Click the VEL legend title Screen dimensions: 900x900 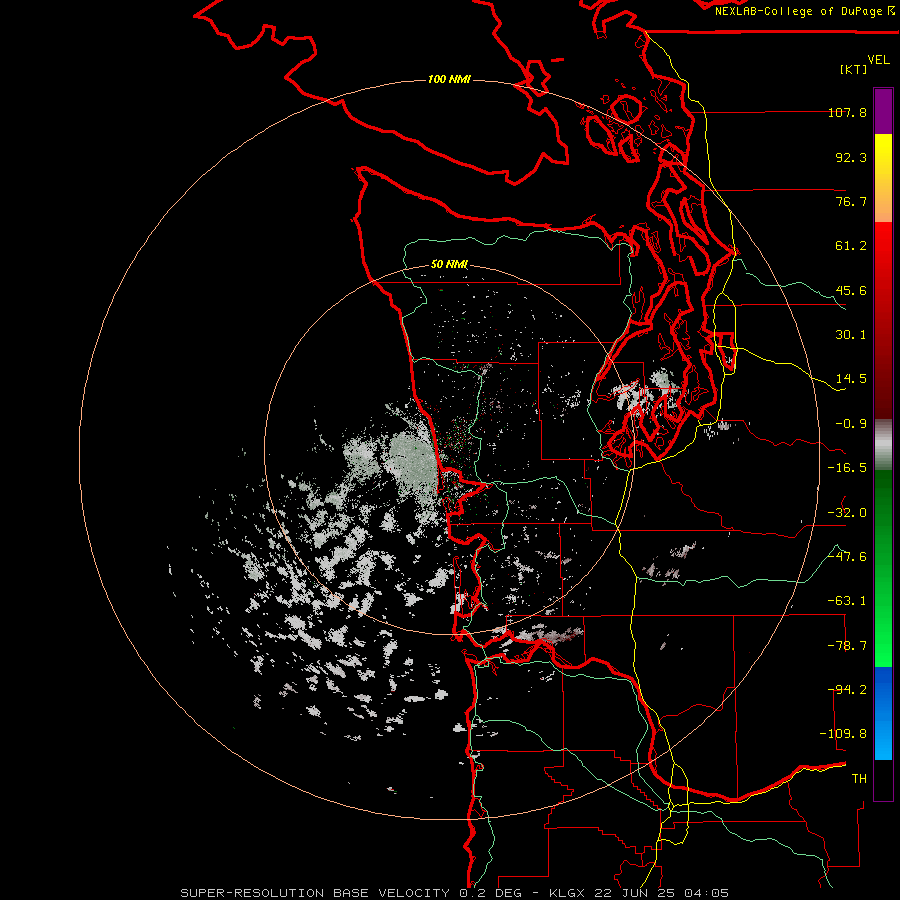[x=878, y=60]
